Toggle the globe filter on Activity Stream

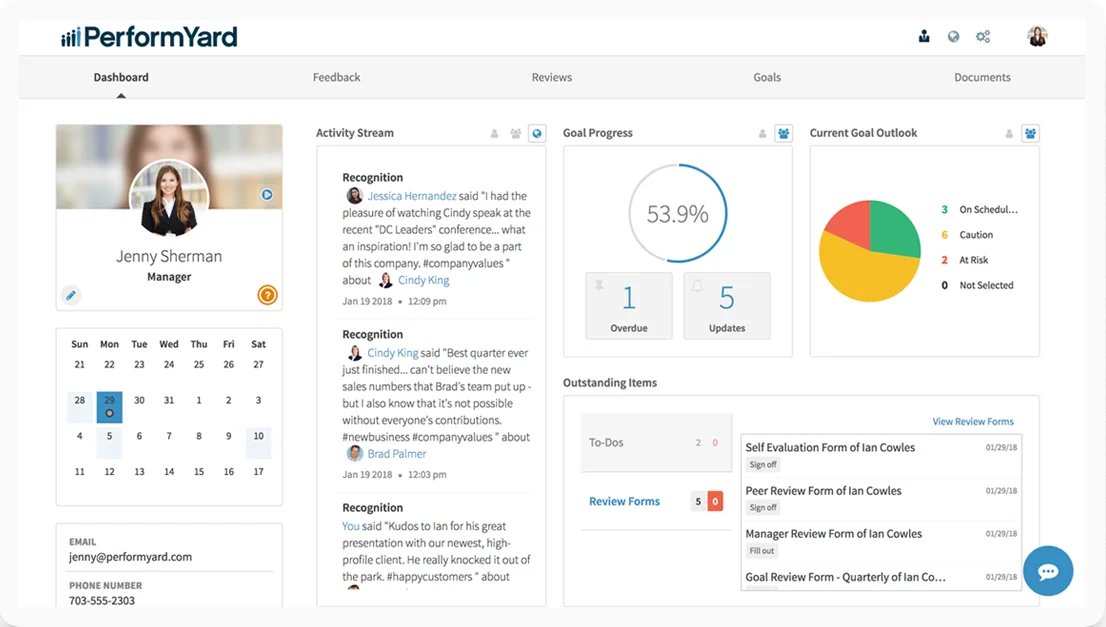(x=537, y=133)
